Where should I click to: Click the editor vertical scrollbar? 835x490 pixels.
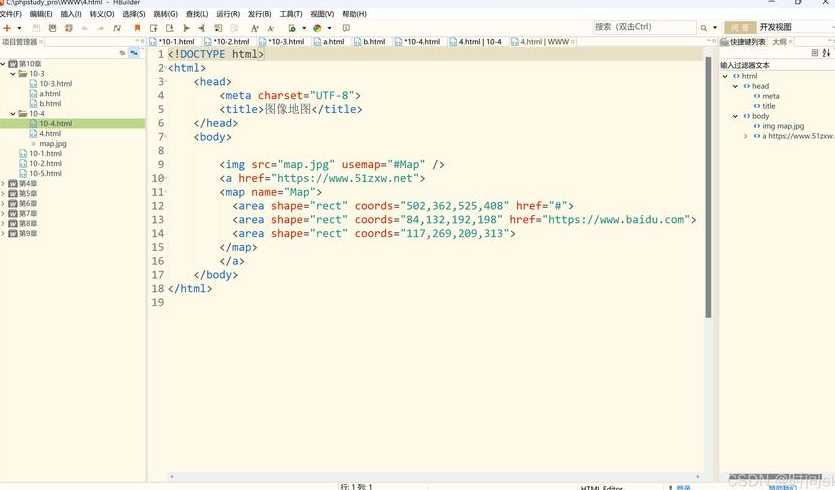pyautogui.click(x=708, y=186)
